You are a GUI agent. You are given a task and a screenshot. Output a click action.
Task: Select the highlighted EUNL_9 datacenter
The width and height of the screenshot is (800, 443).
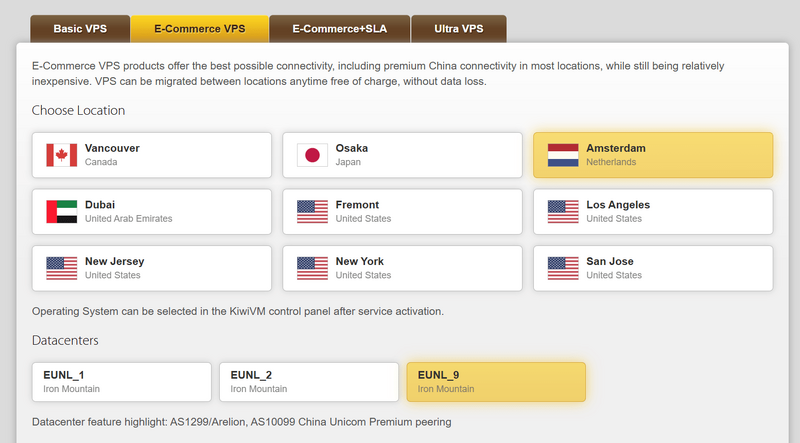pos(496,382)
